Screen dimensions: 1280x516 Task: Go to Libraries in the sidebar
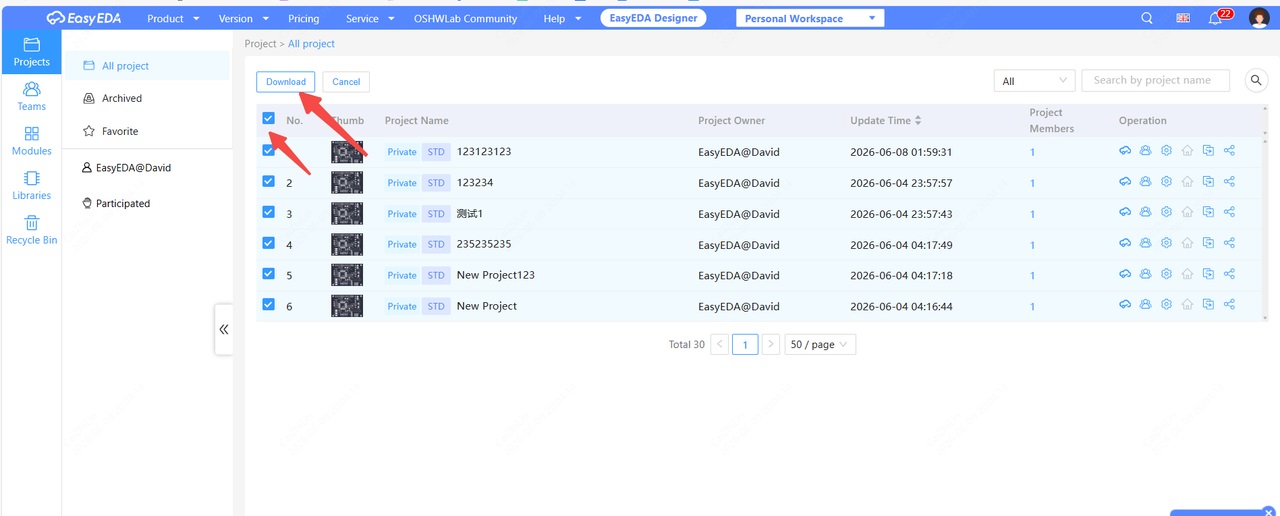(31, 186)
